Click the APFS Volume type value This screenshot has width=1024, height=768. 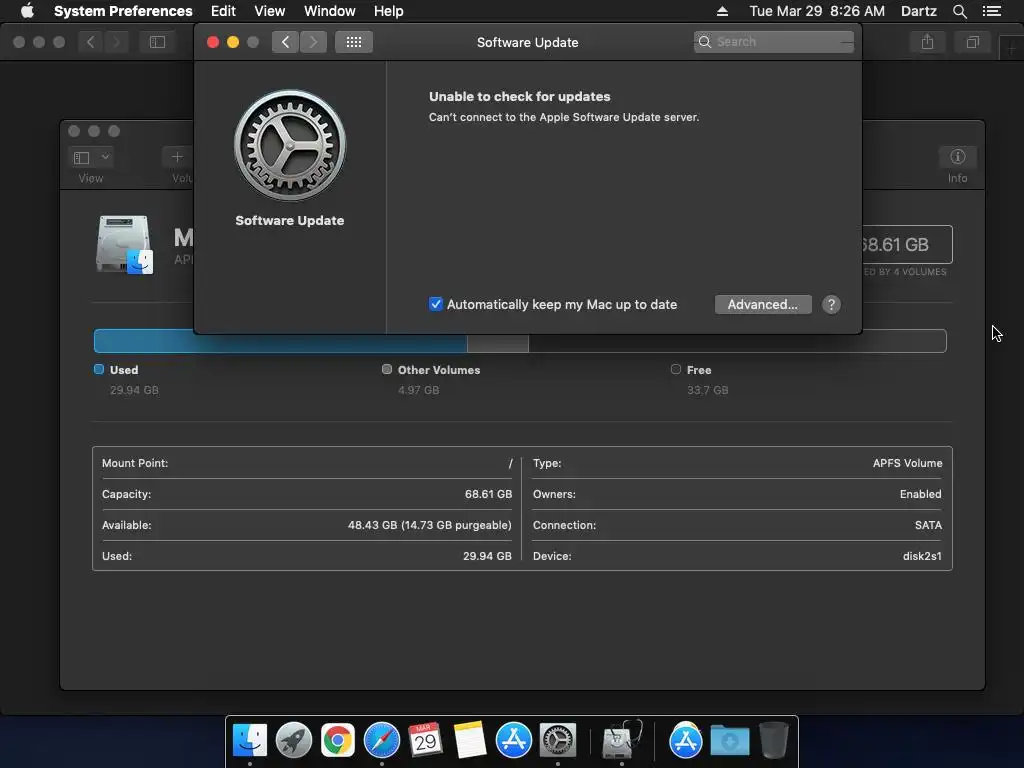point(907,463)
